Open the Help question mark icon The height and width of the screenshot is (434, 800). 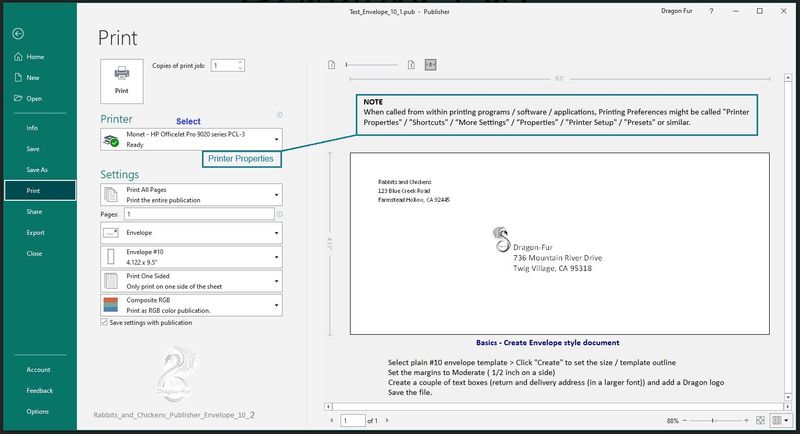pyautogui.click(x=711, y=10)
